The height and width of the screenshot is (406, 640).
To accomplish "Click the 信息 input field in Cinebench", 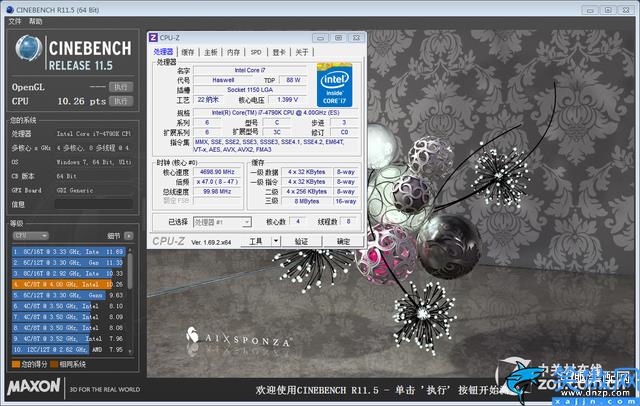I will coord(93,204).
